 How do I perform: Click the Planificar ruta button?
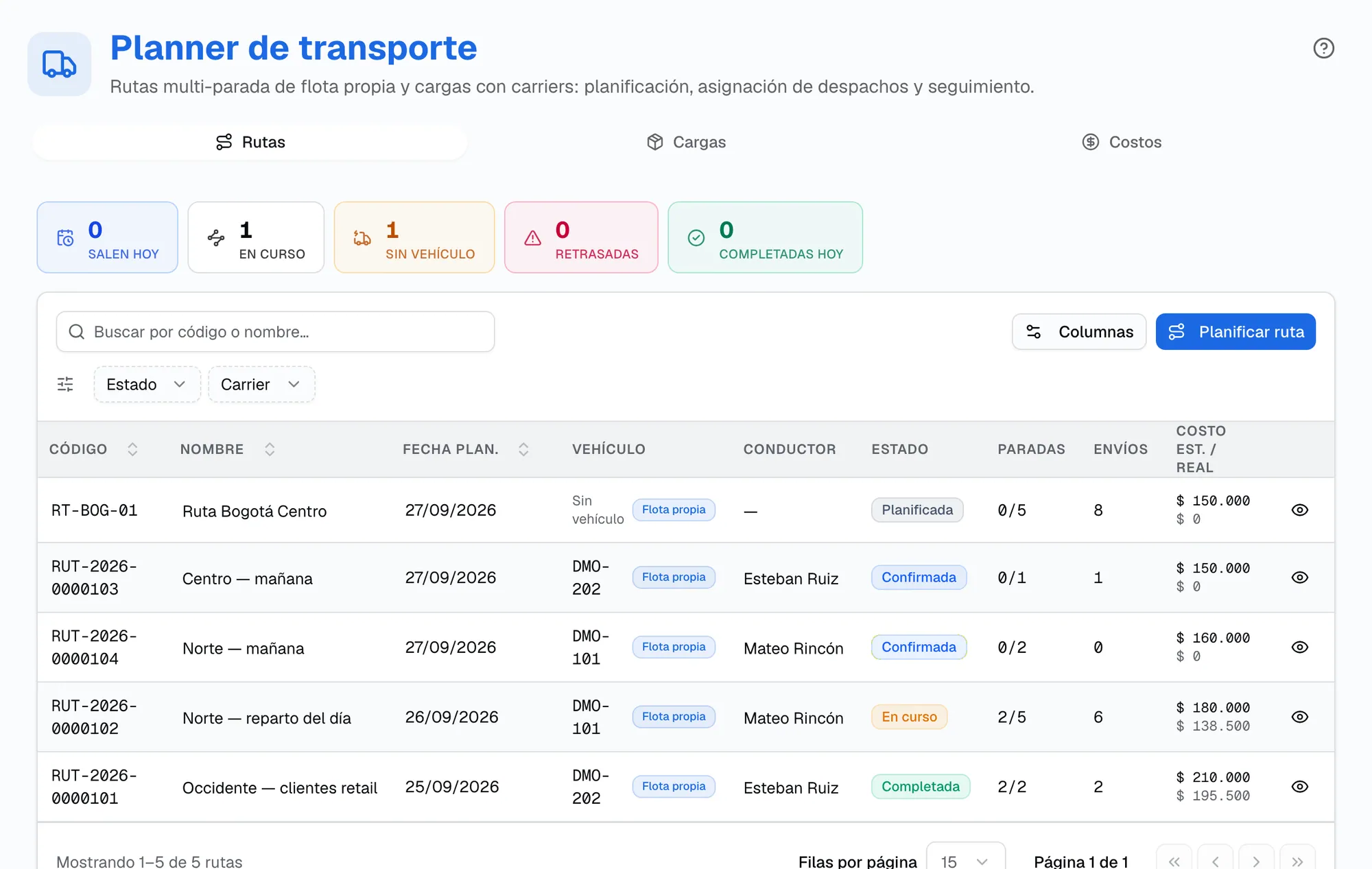[x=1235, y=332]
